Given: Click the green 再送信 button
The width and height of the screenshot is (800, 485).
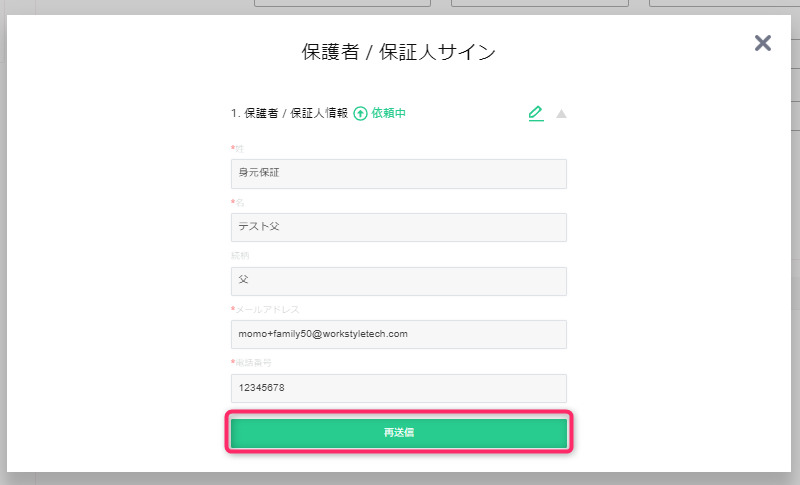Looking at the screenshot, I should tap(398, 433).
